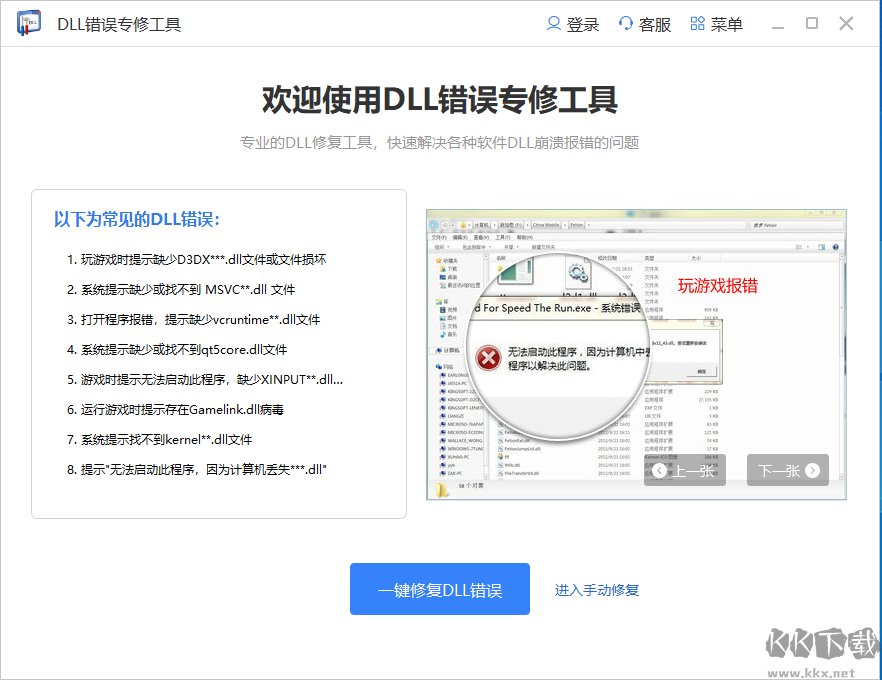
Task: Click the heading 以下为常见的DLL错误
Action: (x=137, y=219)
